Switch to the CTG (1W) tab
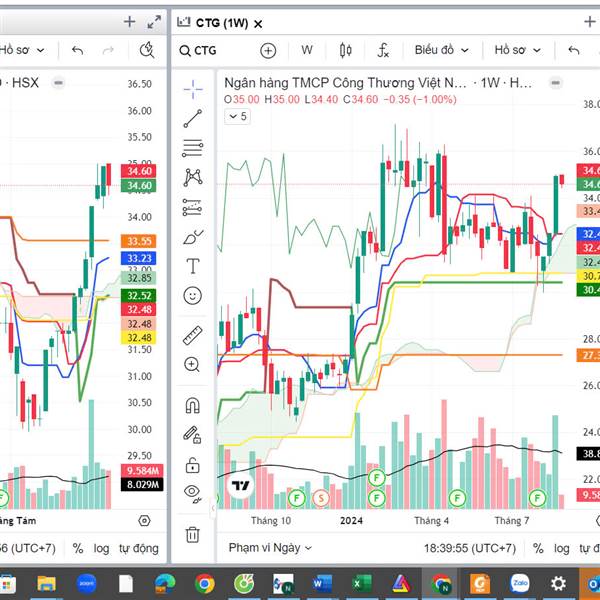This screenshot has height=600, width=600. (x=221, y=23)
